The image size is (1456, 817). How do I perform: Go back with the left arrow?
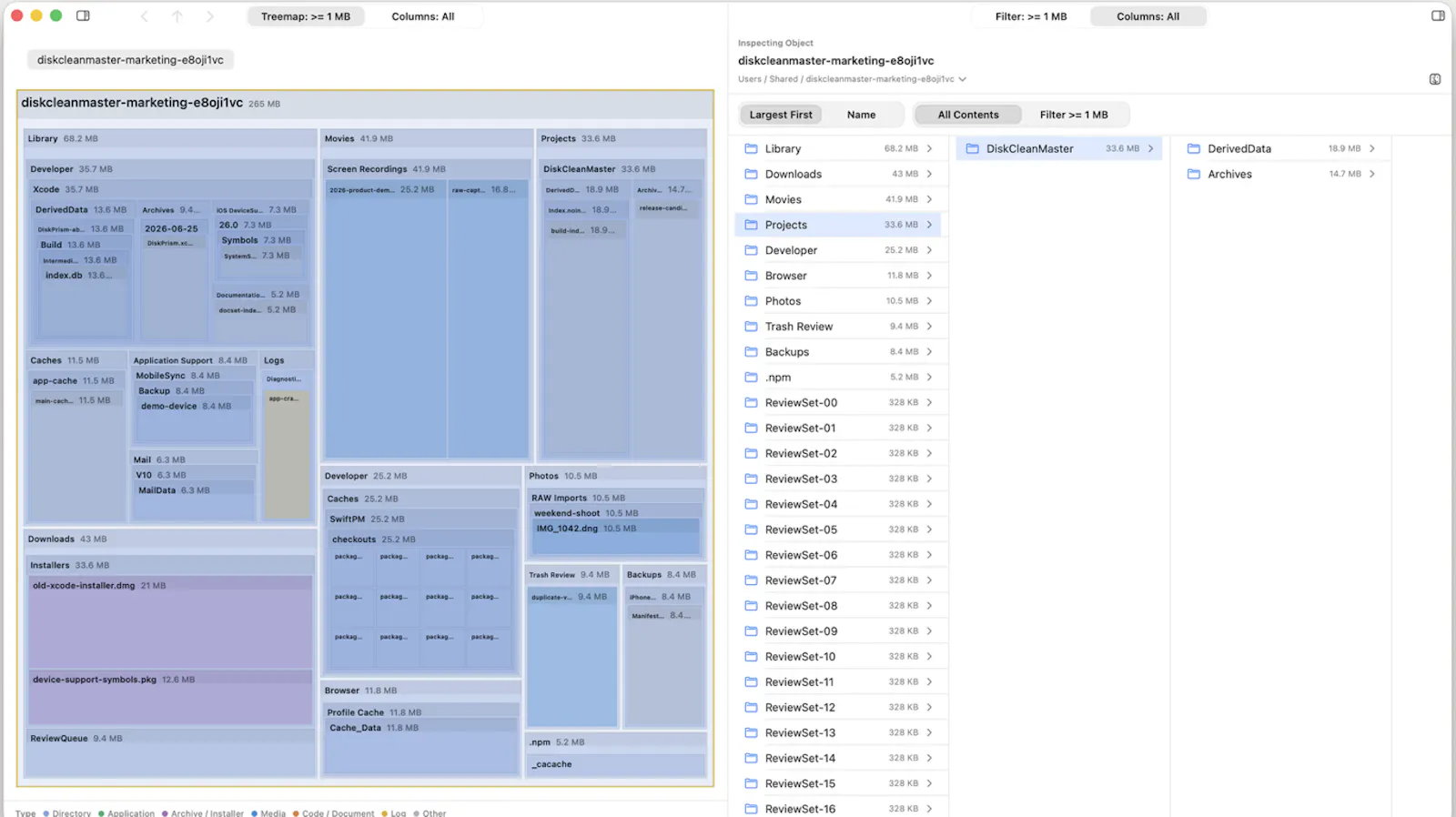(x=144, y=16)
